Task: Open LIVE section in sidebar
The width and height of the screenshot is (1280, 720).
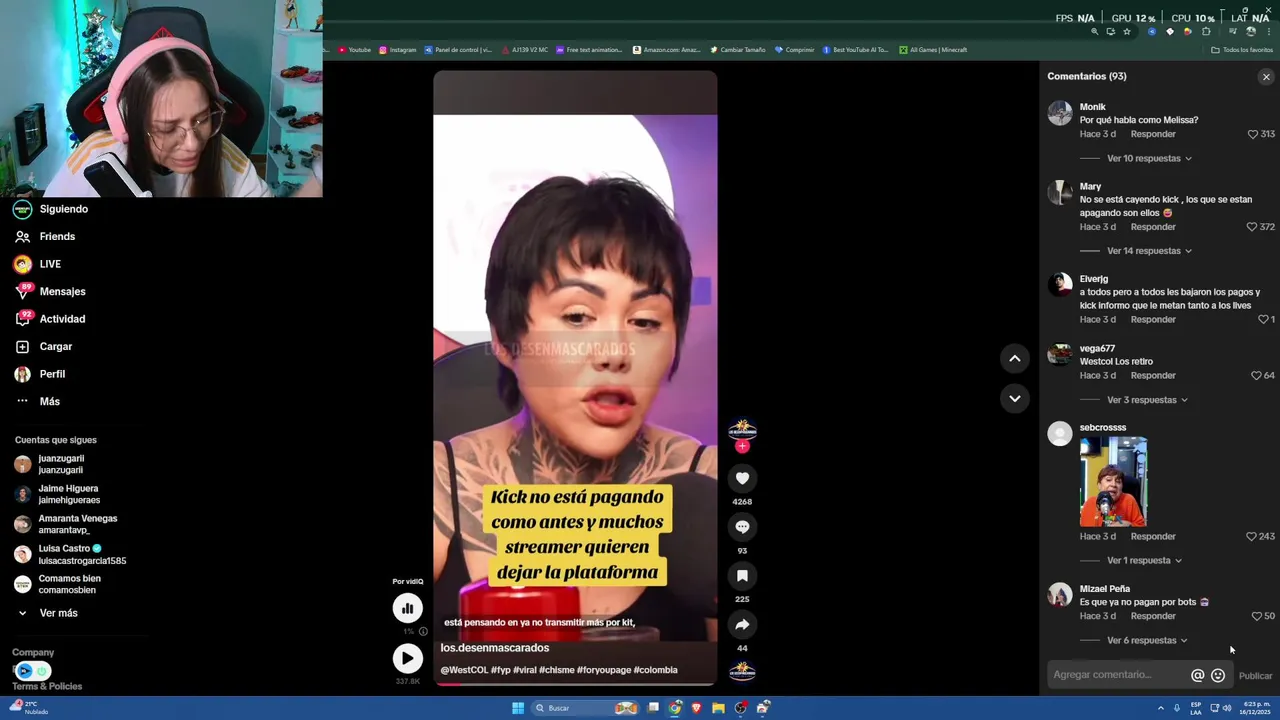Action: click(x=50, y=264)
